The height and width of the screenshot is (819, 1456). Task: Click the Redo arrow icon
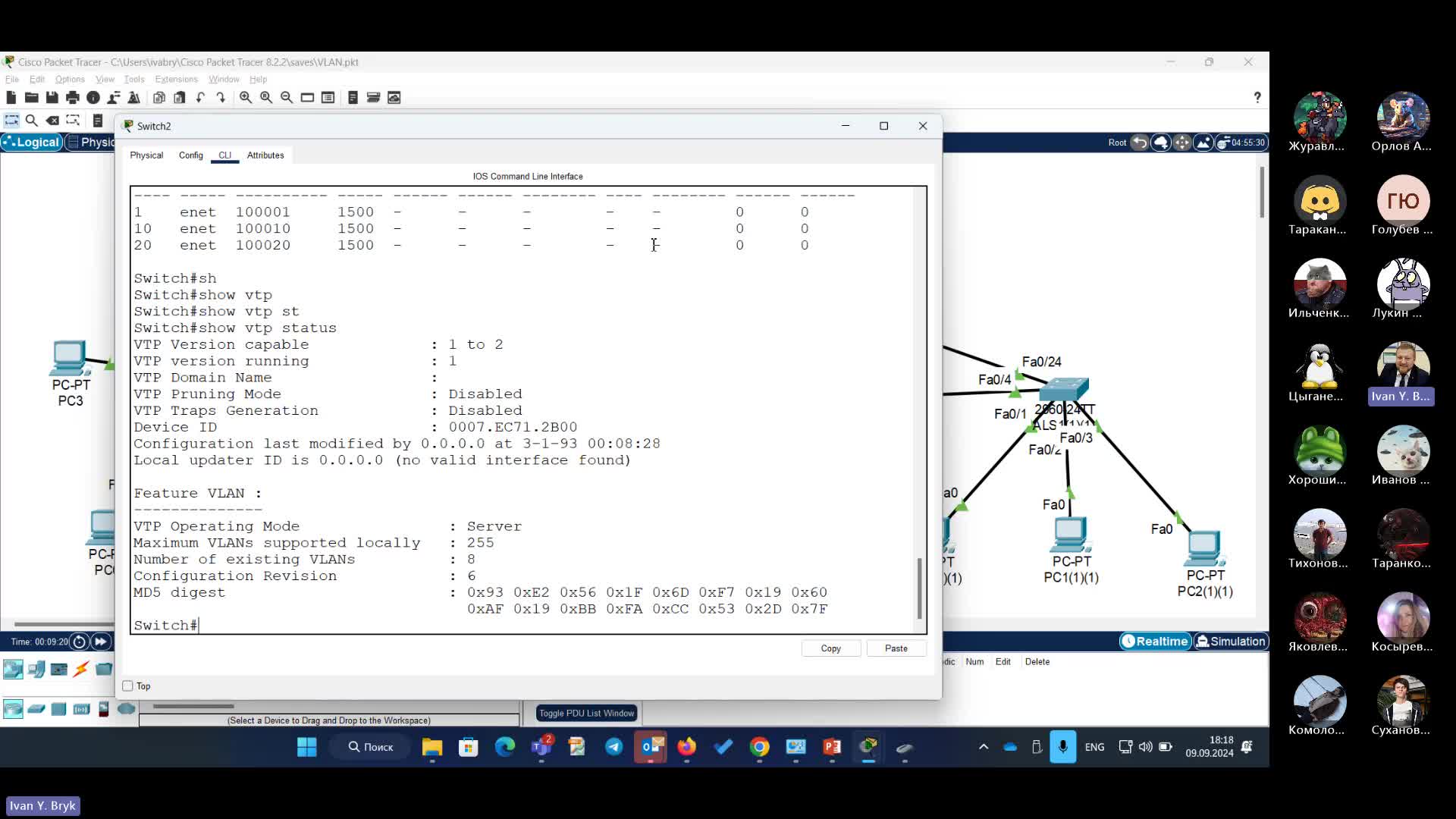pos(221,97)
